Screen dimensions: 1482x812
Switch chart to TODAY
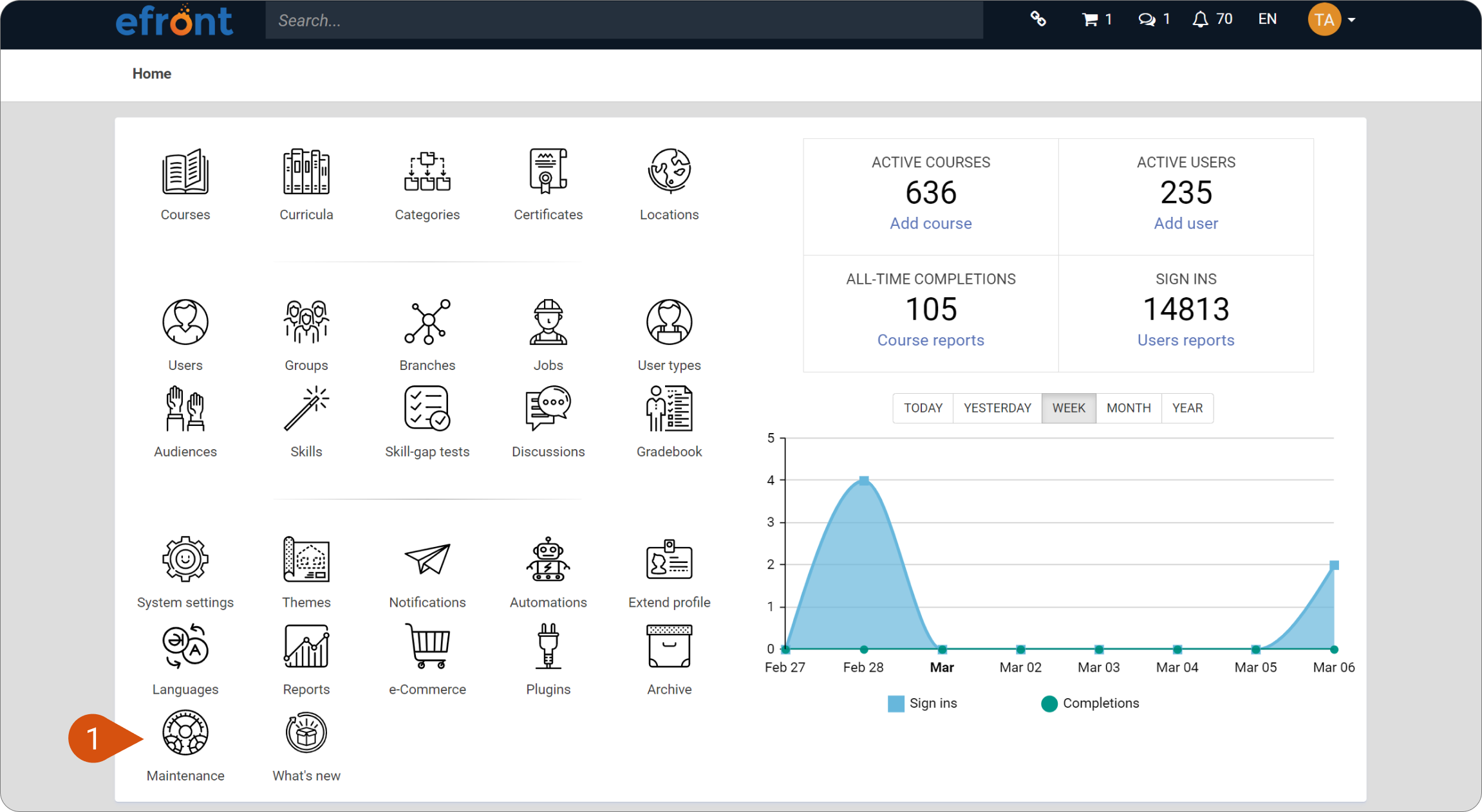923,408
